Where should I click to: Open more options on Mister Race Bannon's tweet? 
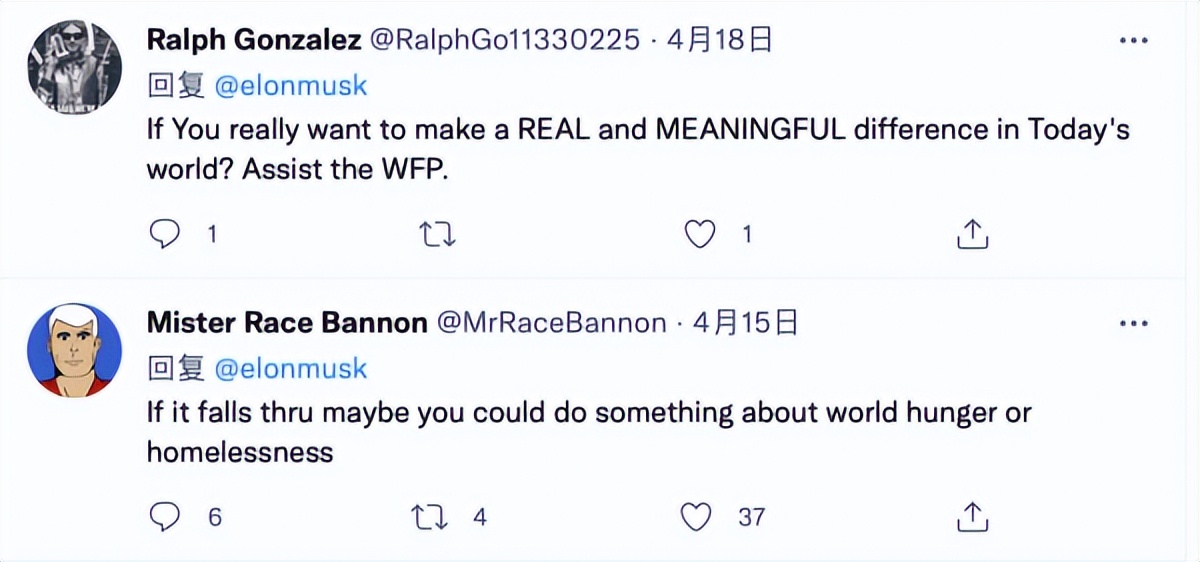[1133, 324]
